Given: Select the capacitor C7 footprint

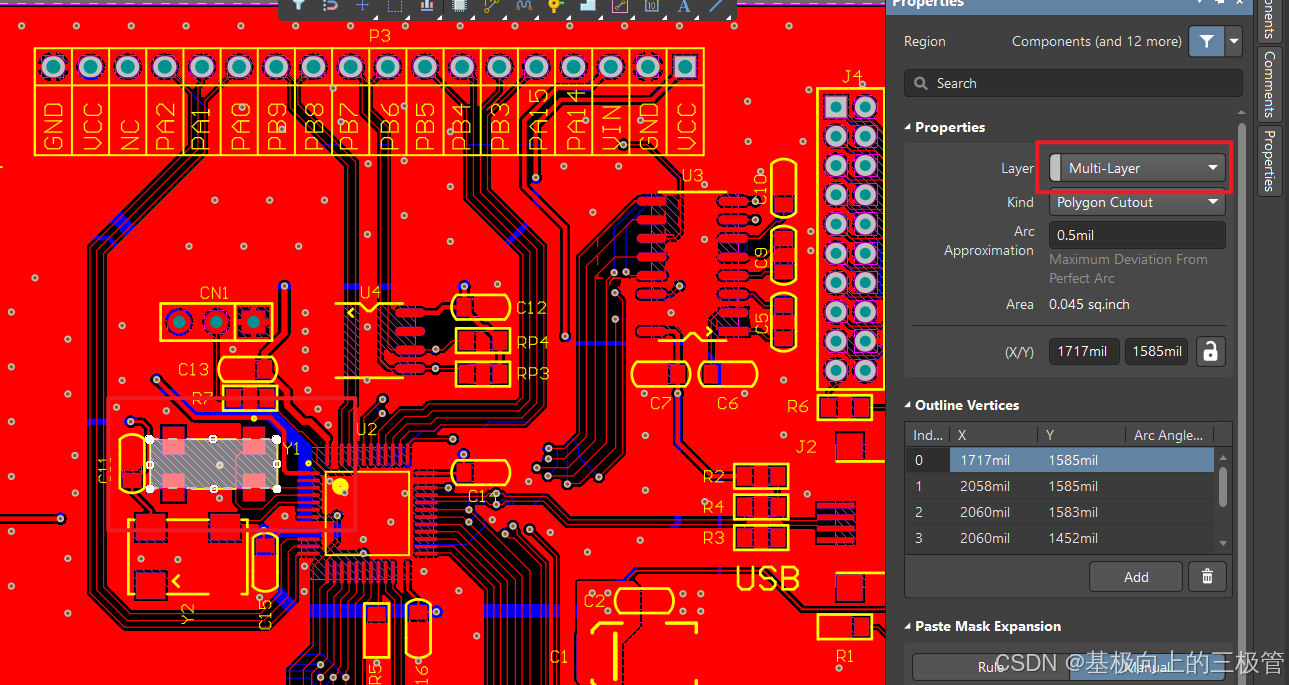Looking at the screenshot, I should coord(661,374).
